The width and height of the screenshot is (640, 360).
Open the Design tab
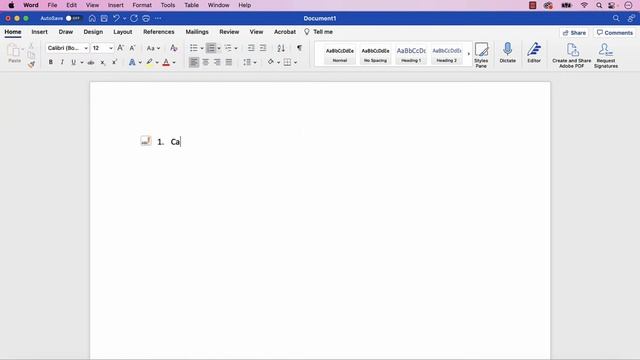click(93, 32)
